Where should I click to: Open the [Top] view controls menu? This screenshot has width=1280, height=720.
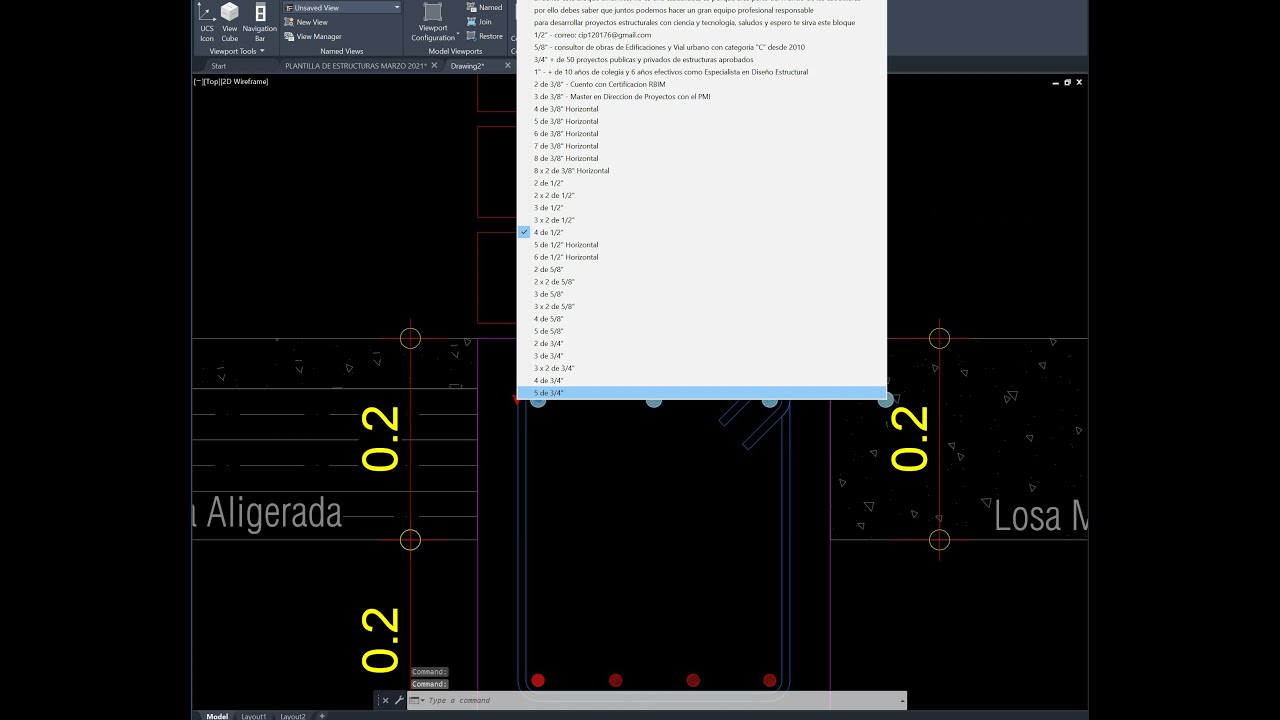211,82
